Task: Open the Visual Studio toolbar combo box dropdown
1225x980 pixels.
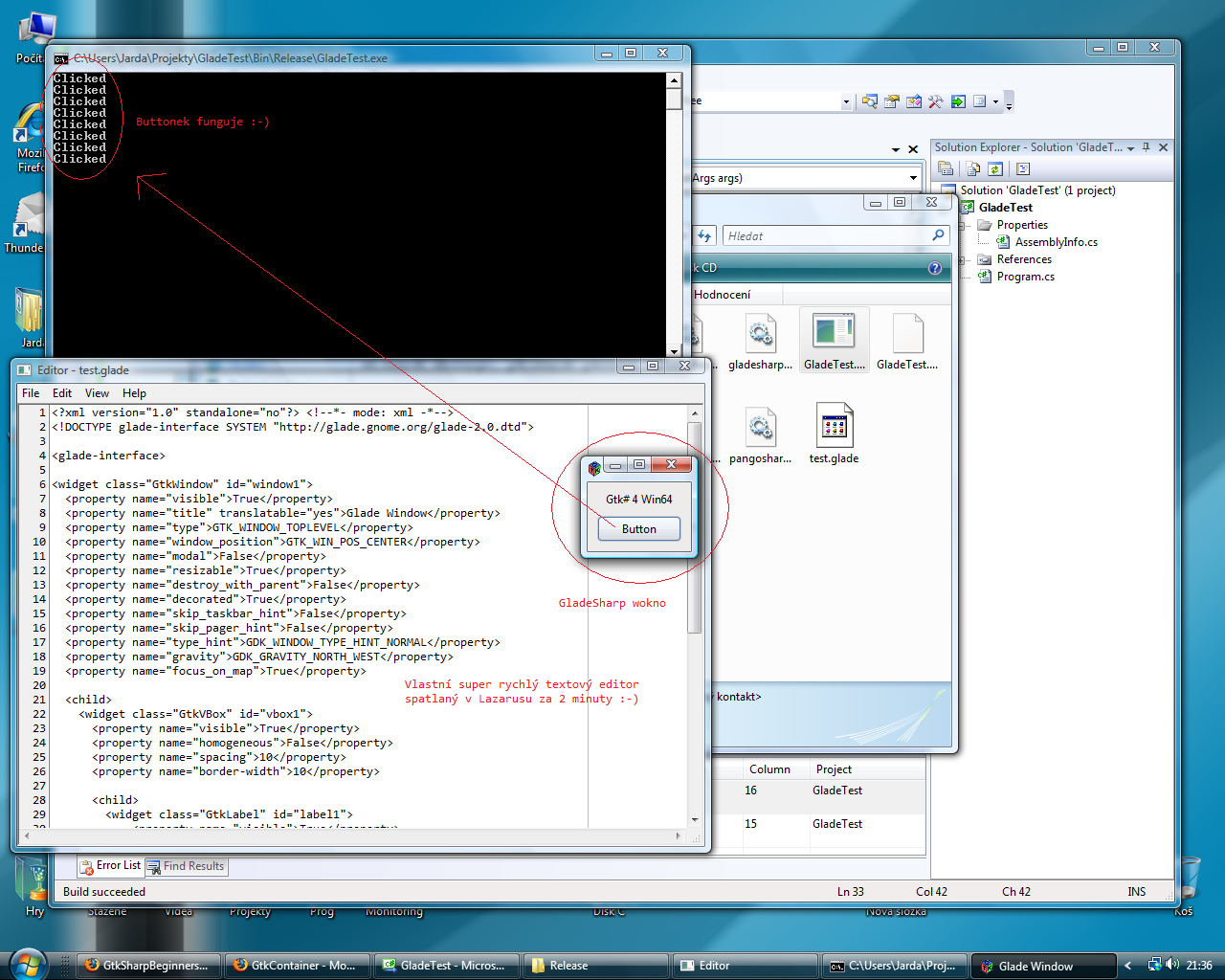Action: pos(846,101)
